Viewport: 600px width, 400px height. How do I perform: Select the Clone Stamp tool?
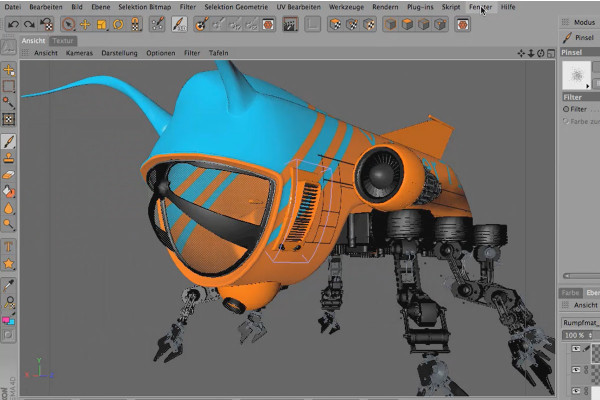tap(8, 158)
